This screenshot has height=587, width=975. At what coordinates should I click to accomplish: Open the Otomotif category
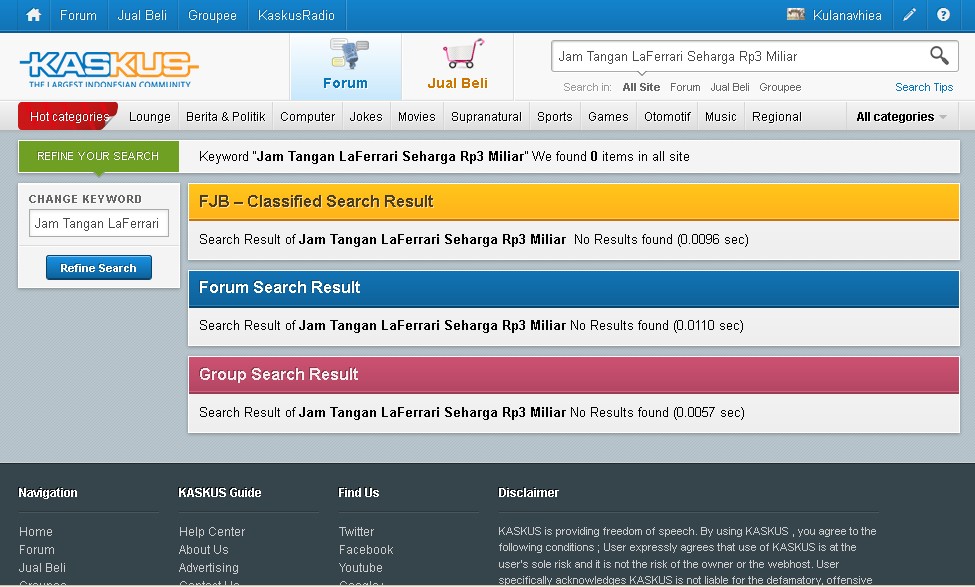[667, 116]
